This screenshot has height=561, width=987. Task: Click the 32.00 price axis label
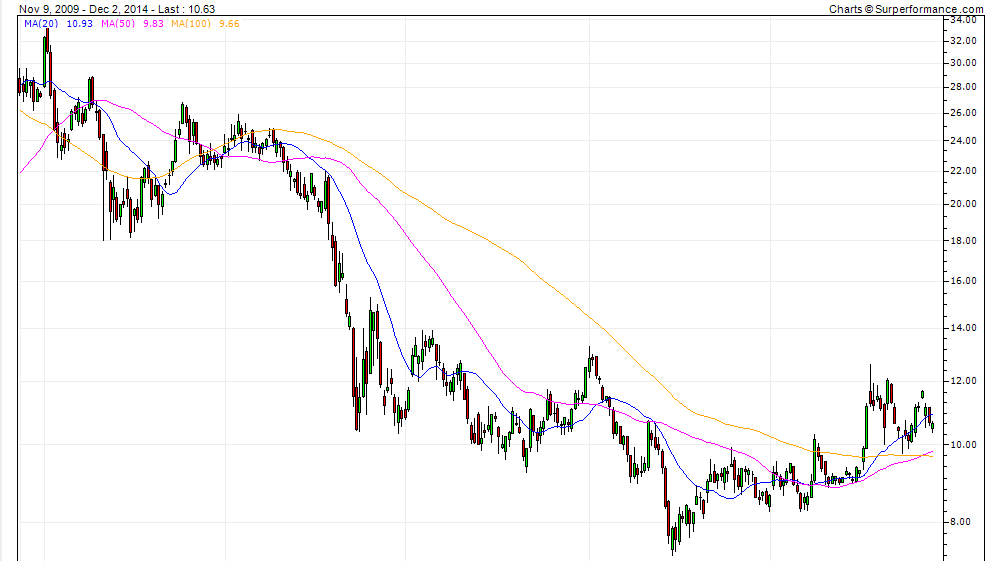[x=963, y=41]
